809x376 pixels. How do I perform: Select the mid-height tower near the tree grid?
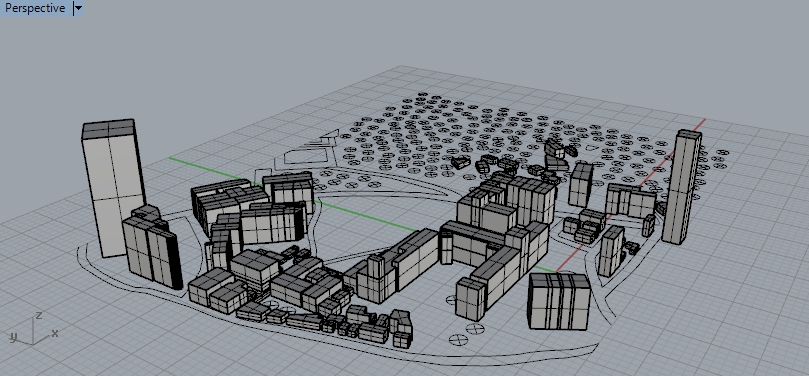581,185
